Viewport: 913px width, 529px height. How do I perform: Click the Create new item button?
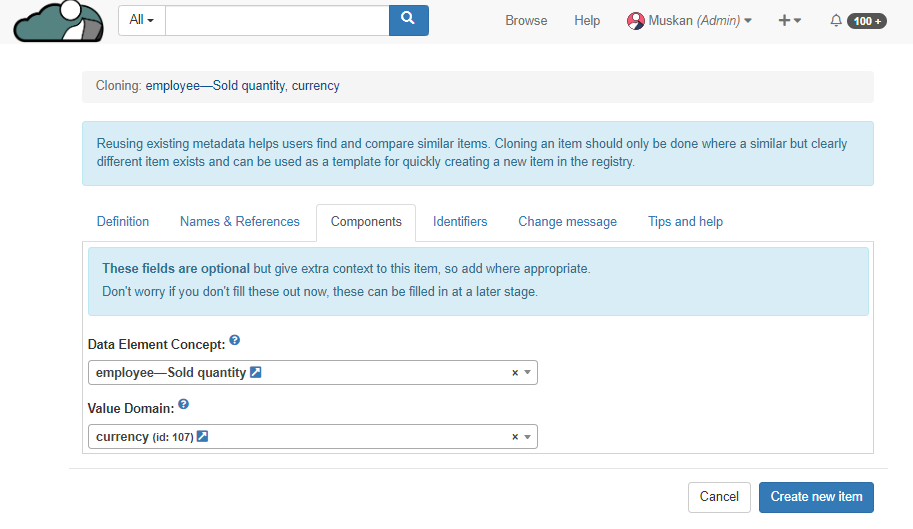816,497
